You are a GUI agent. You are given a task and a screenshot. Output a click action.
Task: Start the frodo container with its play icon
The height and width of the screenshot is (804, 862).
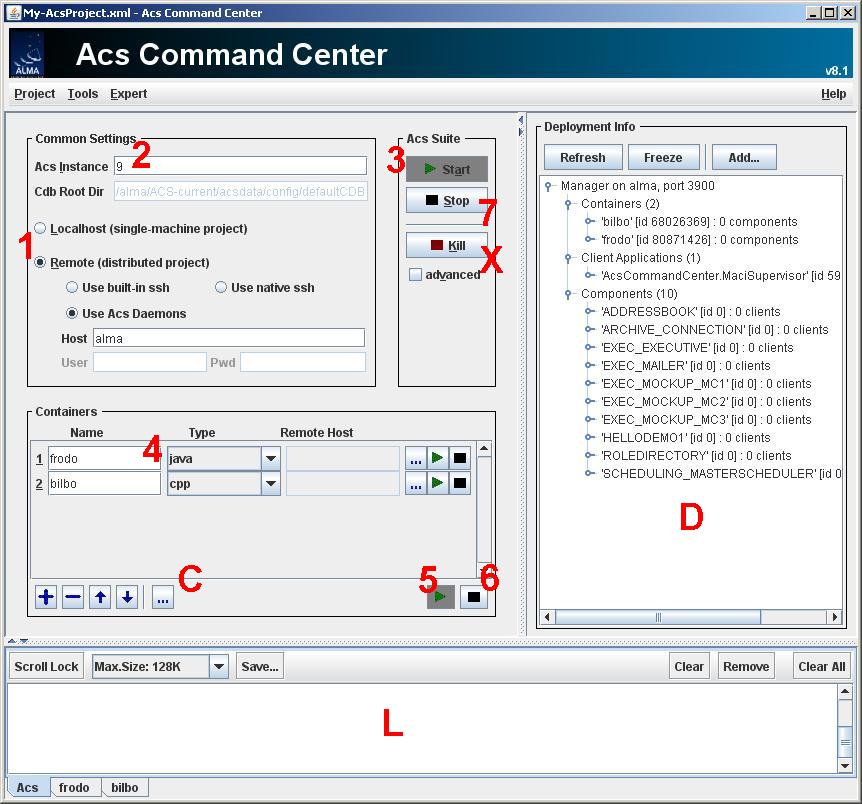point(438,458)
